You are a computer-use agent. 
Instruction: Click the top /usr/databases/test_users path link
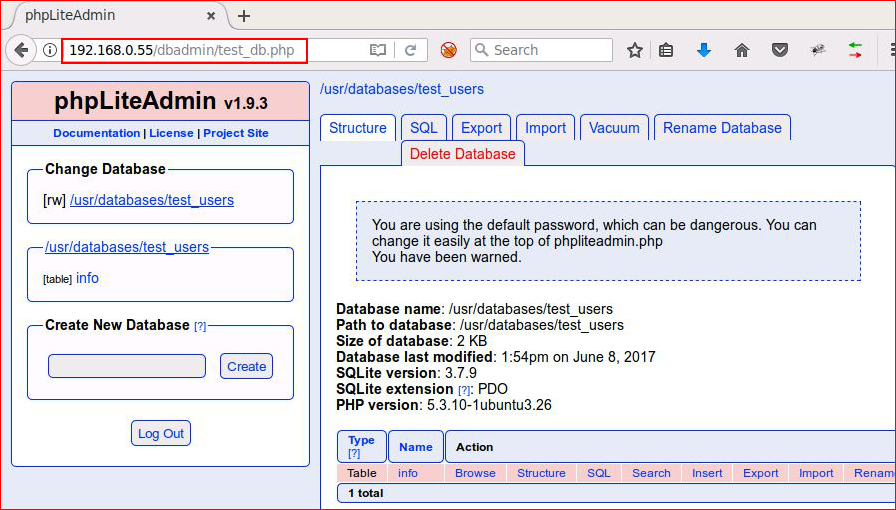point(402,89)
